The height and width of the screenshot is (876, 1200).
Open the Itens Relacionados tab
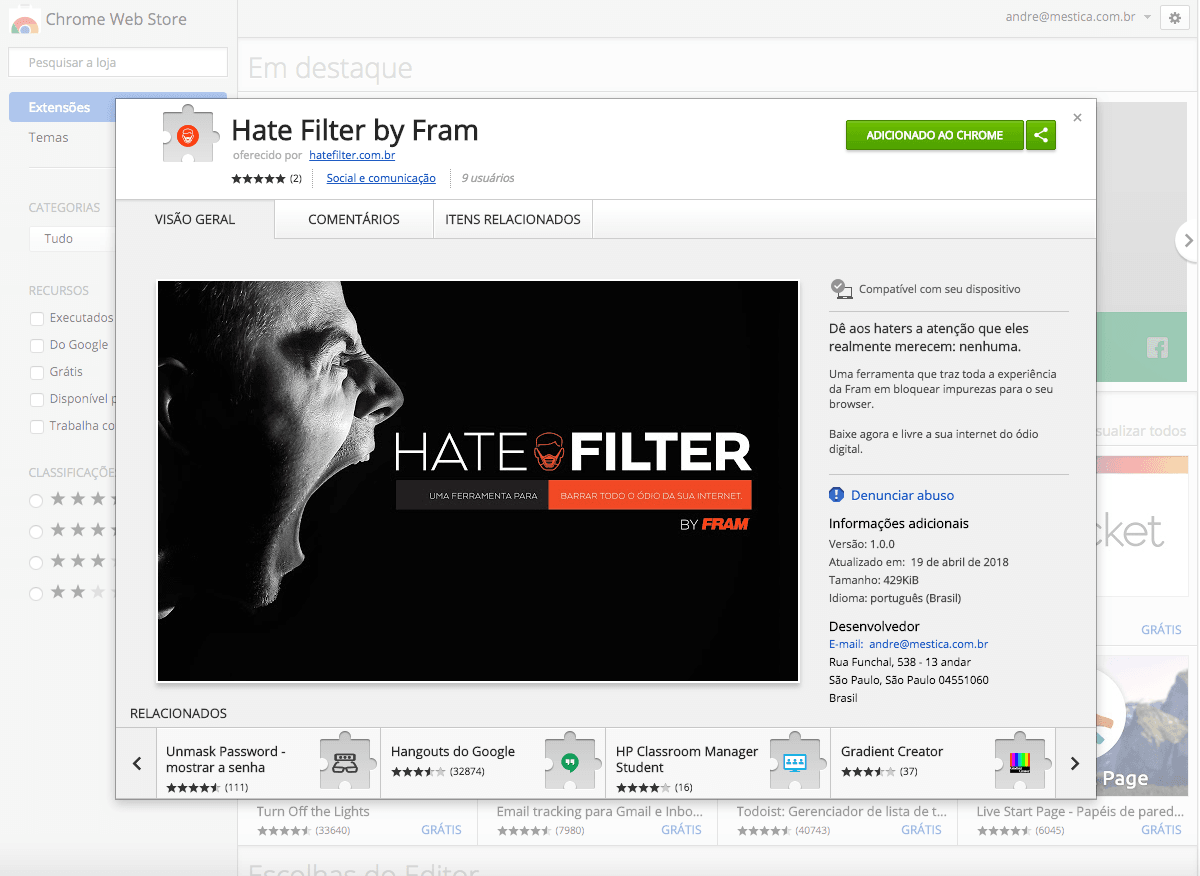click(x=513, y=219)
